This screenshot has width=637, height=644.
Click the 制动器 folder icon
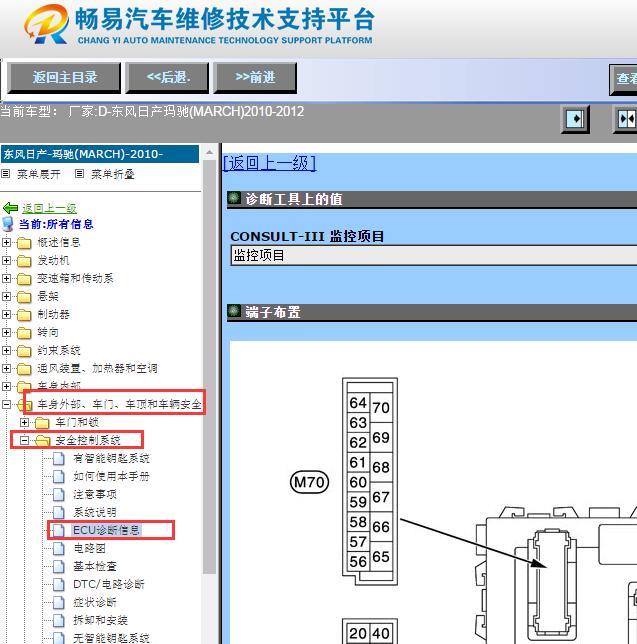(x=24, y=315)
